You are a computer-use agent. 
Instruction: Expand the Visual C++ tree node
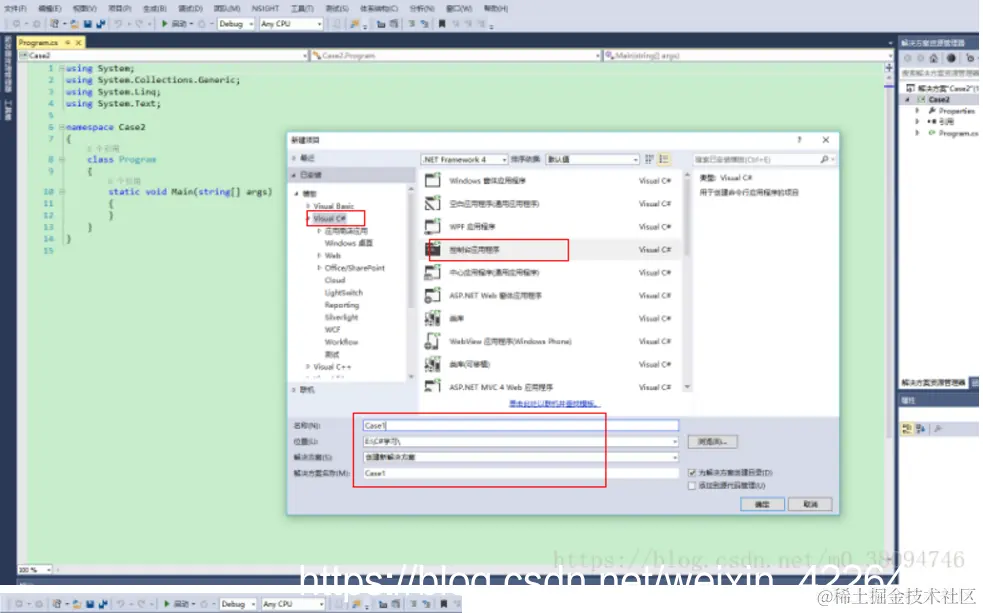pyautogui.click(x=308, y=367)
